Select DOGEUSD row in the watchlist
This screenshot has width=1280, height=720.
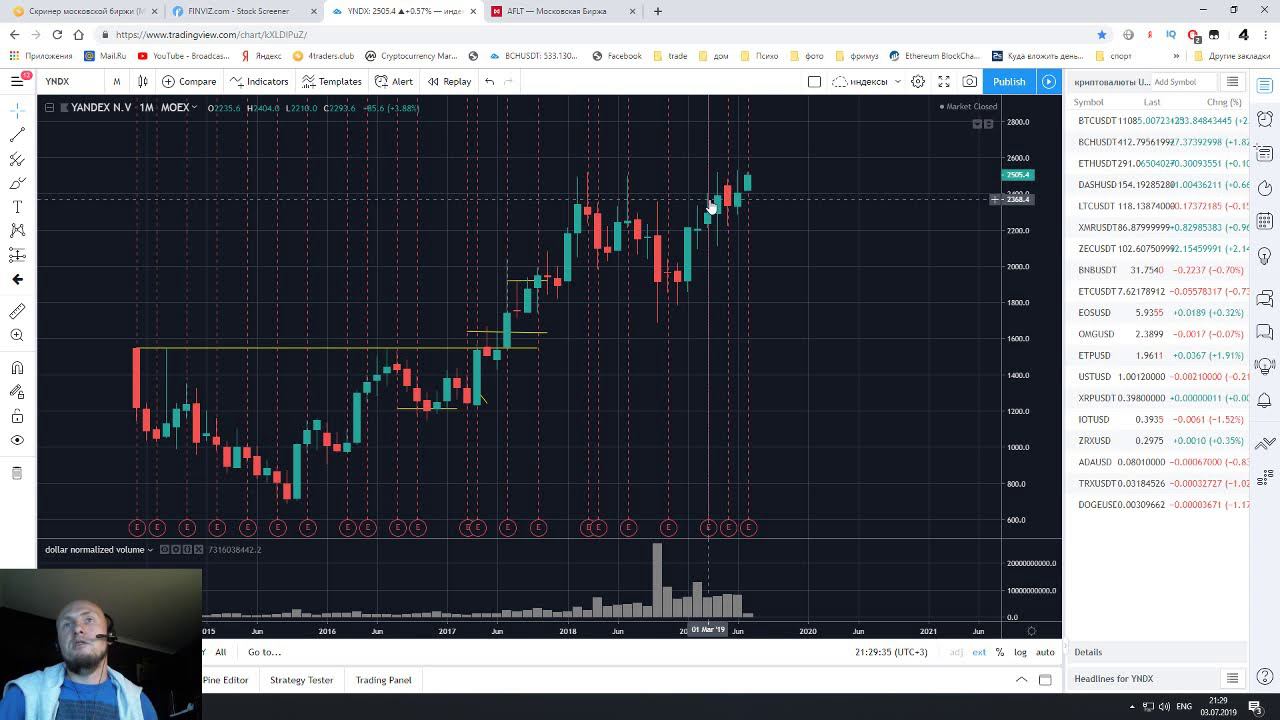(x=1160, y=504)
